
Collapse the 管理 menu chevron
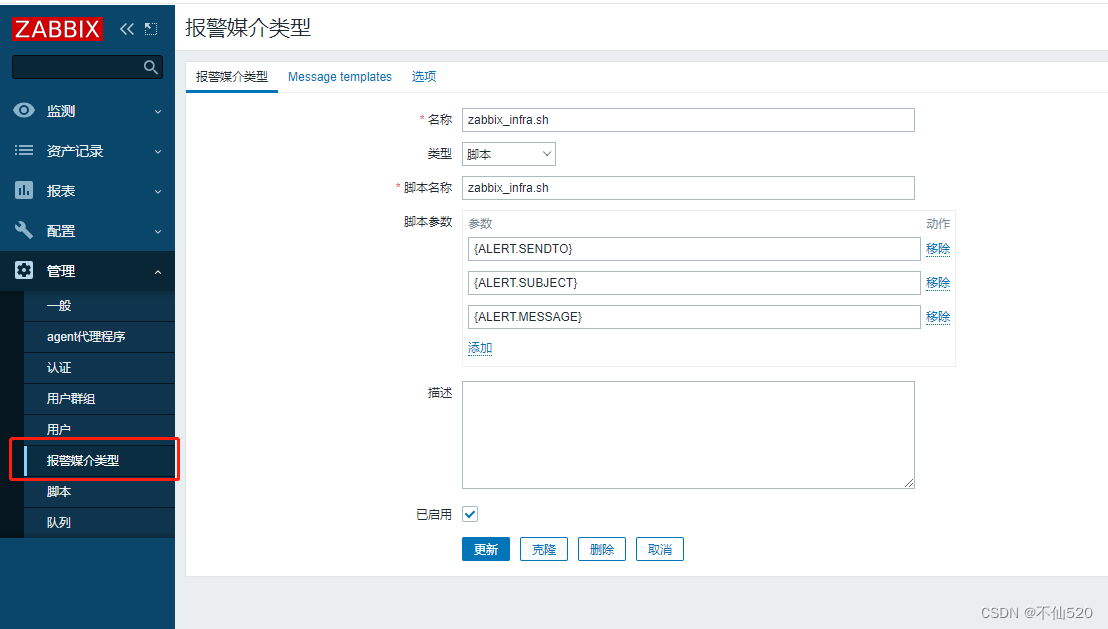pos(158,272)
